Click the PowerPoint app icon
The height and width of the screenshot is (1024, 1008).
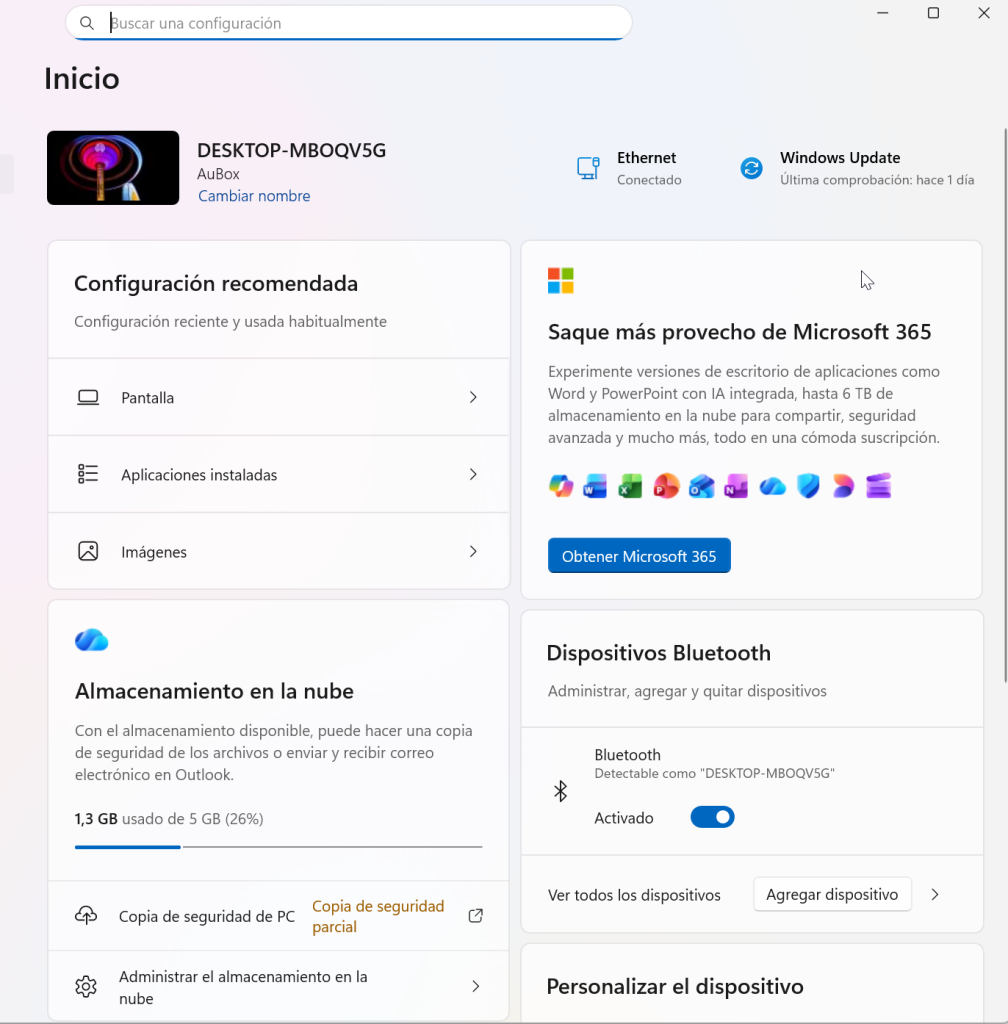[x=666, y=487]
